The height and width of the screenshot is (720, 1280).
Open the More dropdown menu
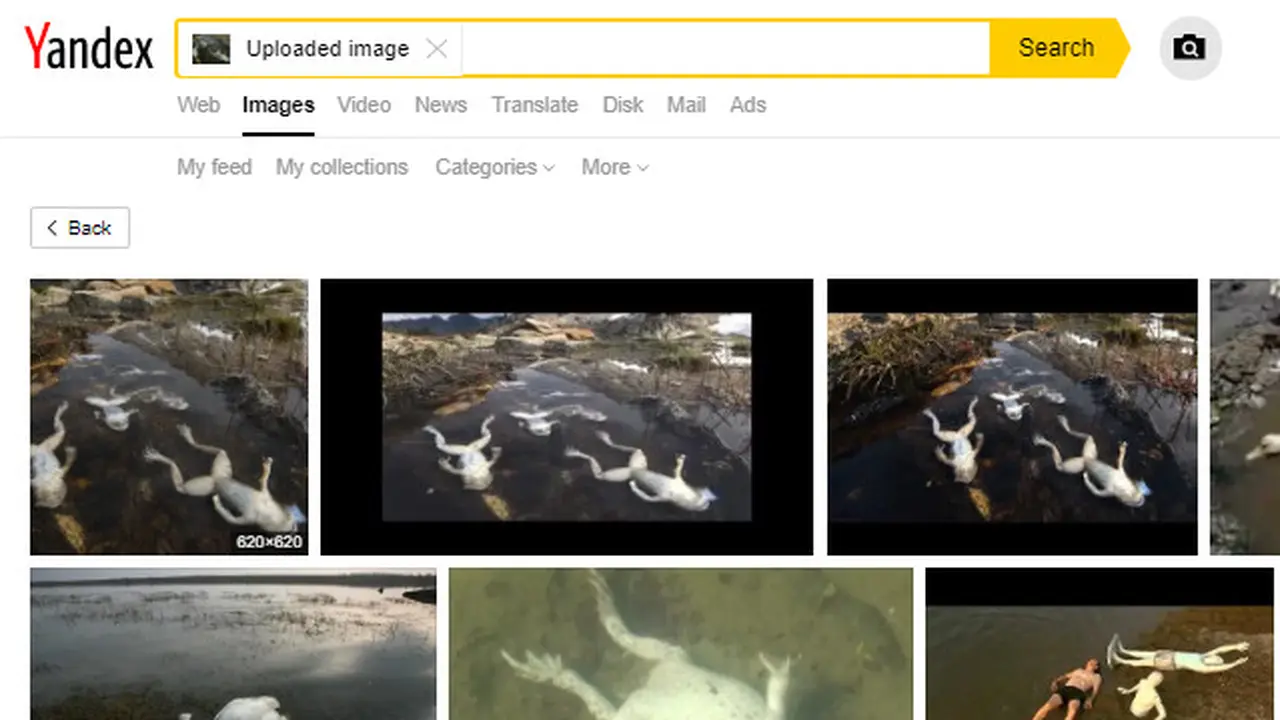click(614, 167)
